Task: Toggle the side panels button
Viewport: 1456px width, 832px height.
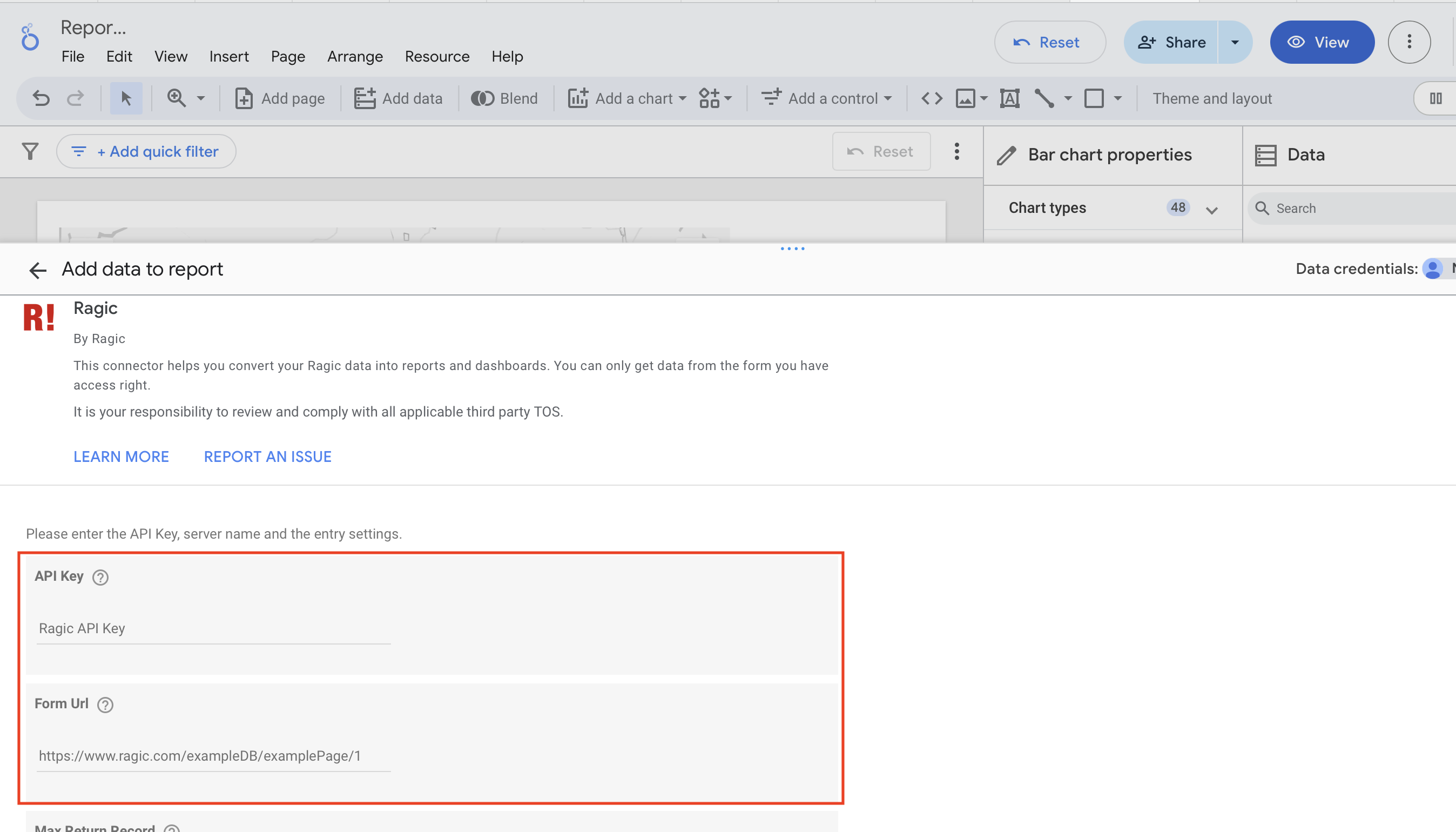Action: point(1435,98)
